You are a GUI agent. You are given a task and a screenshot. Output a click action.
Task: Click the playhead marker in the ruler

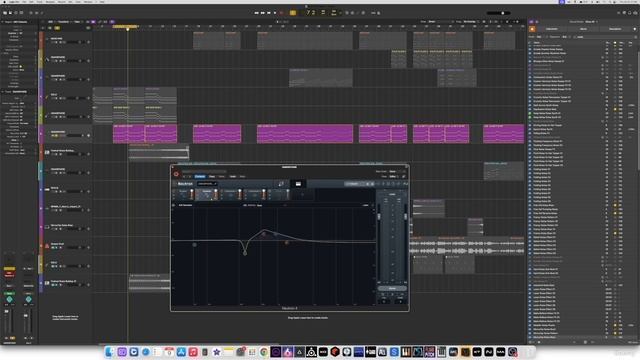tap(127, 29)
